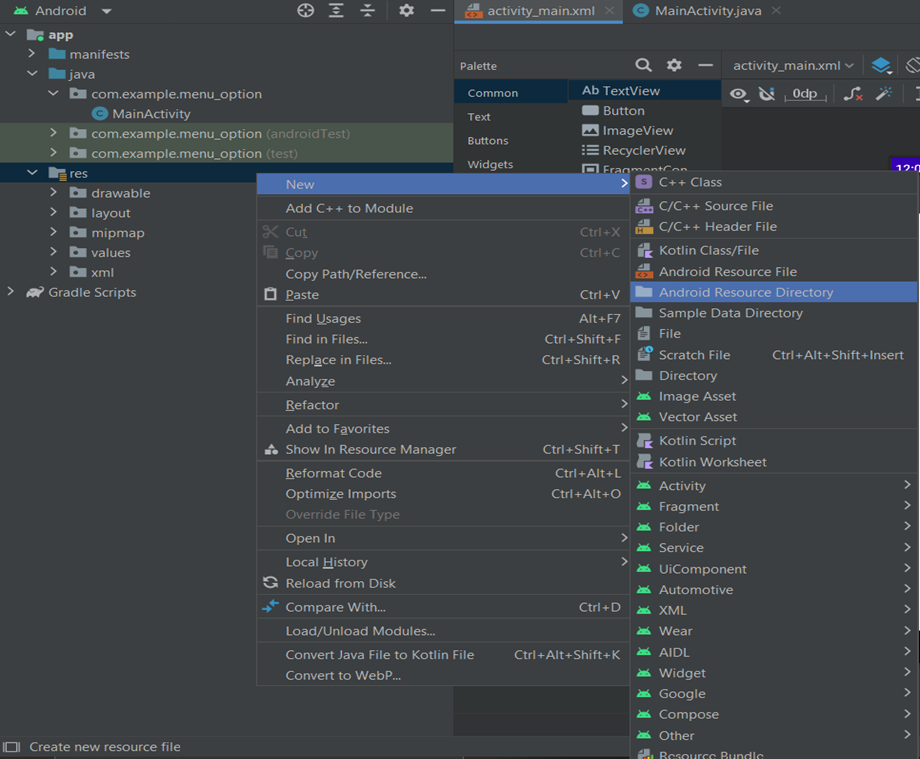Viewport: 920px width, 759px height.
Task: Open the View Options eye menu
Action: point(738,93)
